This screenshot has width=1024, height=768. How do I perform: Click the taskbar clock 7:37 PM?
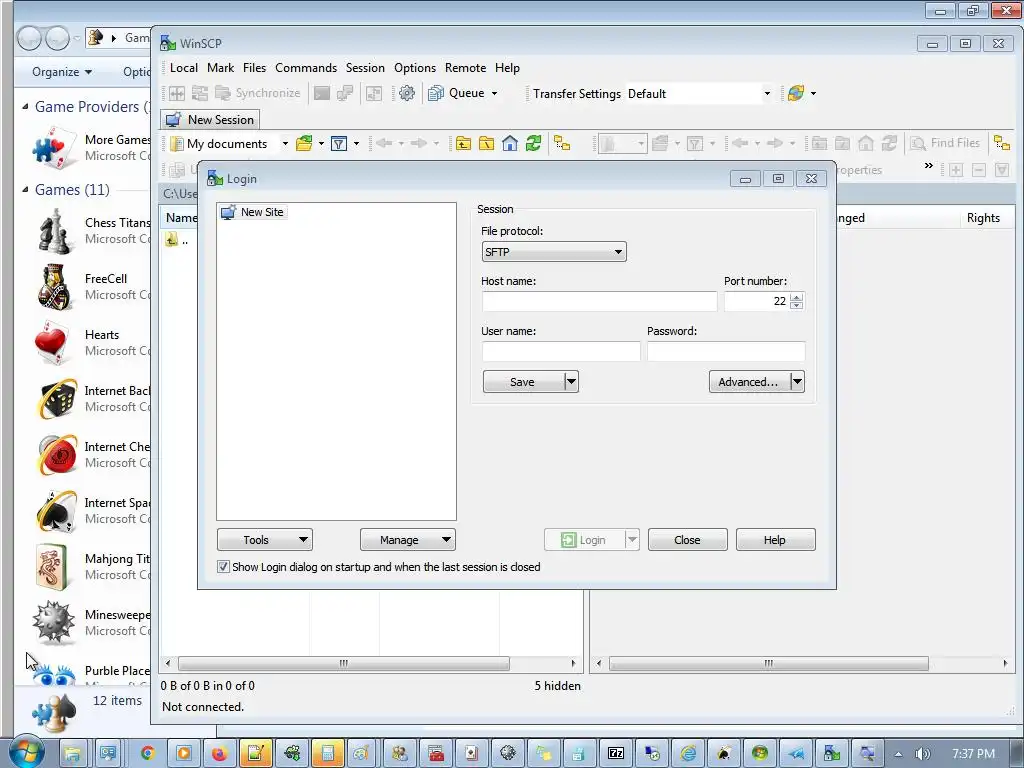click(973, 754)
